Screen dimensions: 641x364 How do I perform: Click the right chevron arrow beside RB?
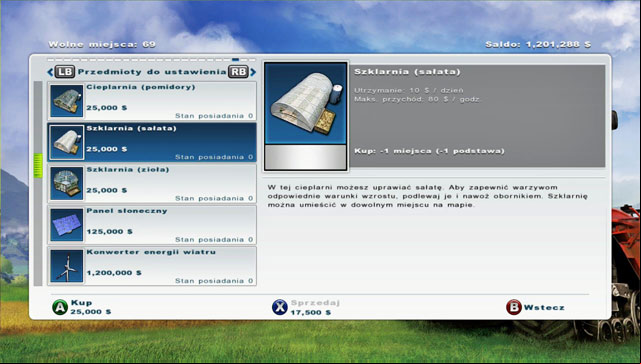click(253, 72)
